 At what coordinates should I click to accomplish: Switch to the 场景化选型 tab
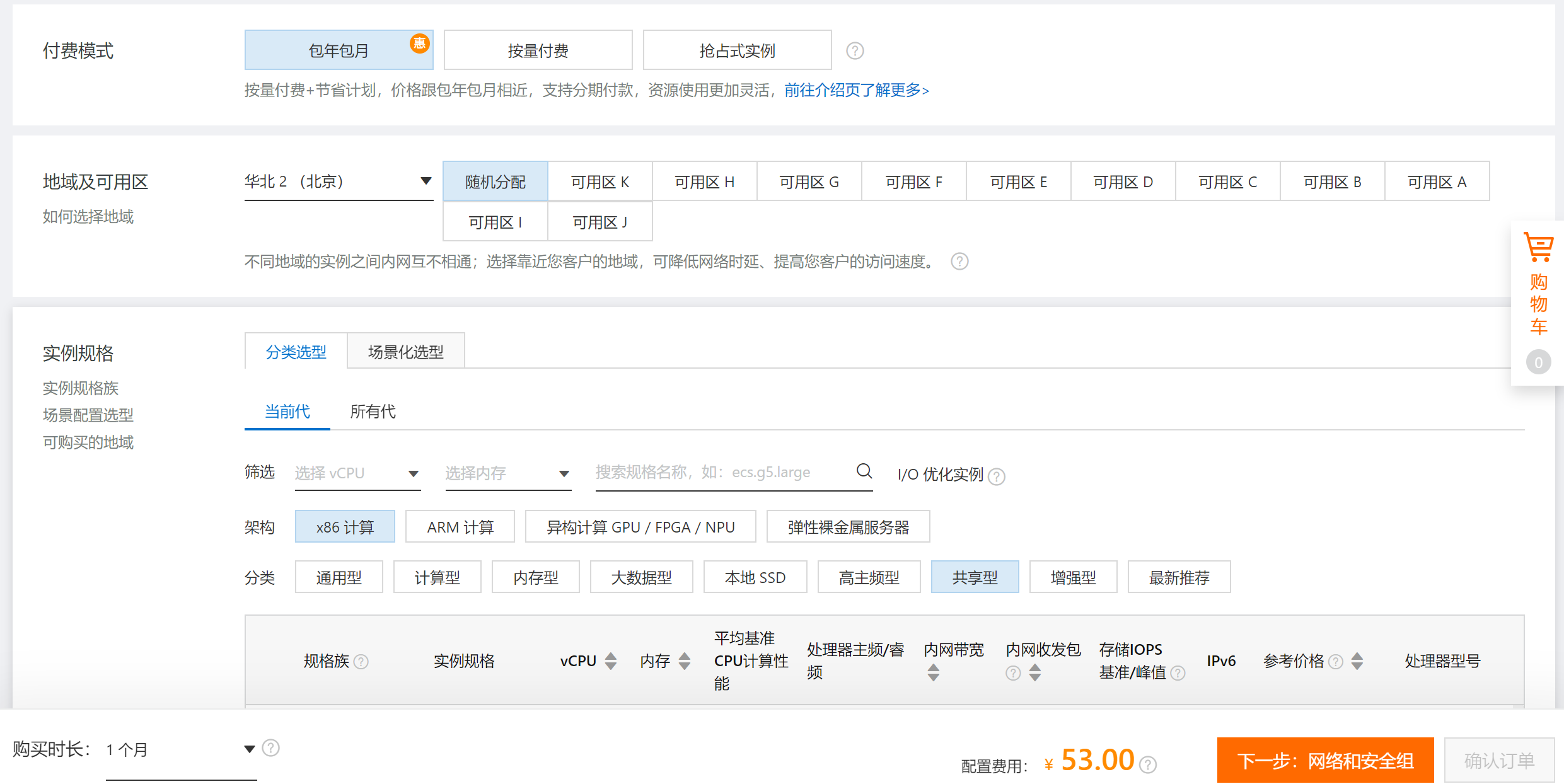point(405,351)
